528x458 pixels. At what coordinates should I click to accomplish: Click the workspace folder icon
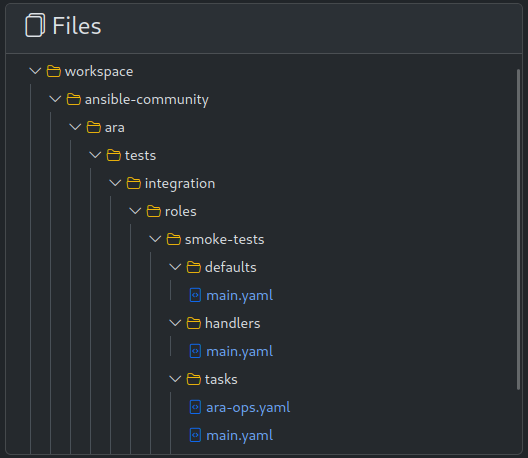54,71
